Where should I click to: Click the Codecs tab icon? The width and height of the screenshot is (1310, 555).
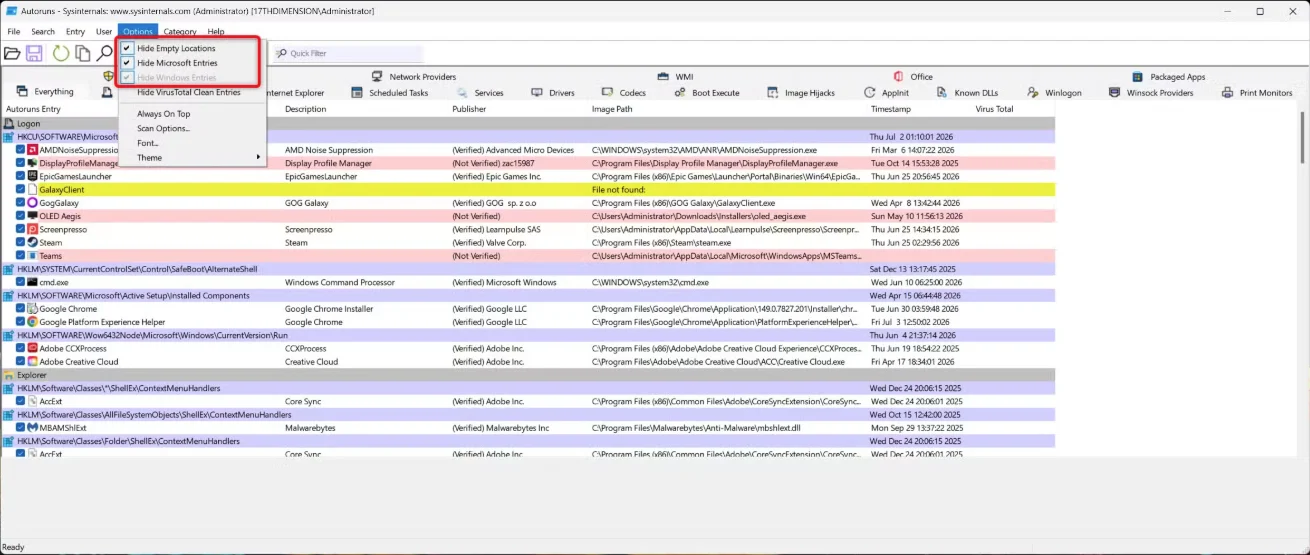[608, 92]
